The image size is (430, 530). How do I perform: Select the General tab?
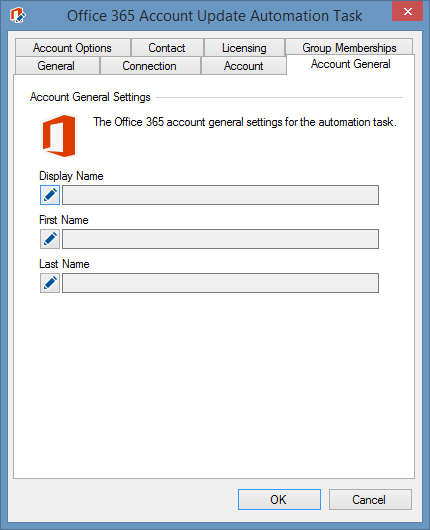tap(56, 66)
